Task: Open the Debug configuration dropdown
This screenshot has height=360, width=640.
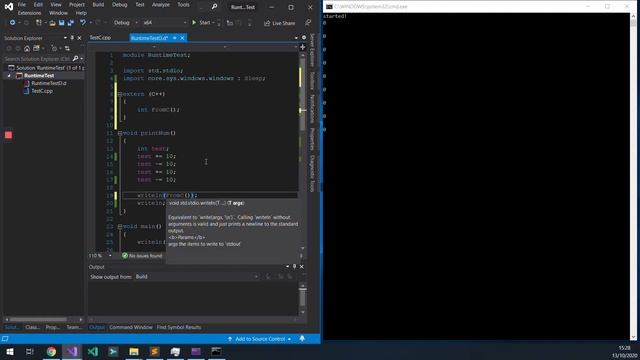Action: coord(125,23)
